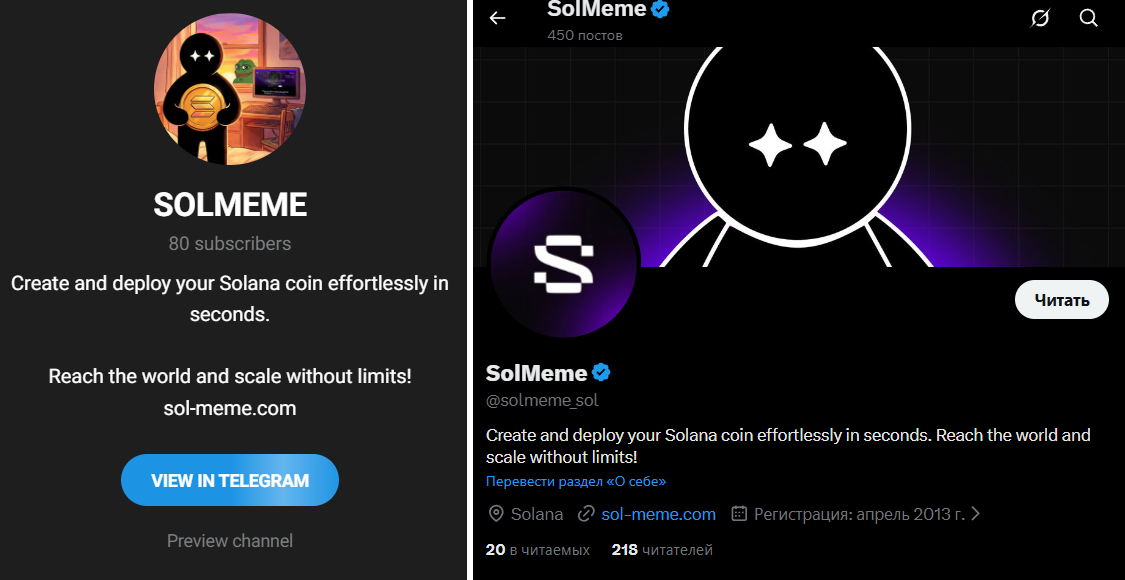Click the SolMeme profile avatar

point(563,263)
